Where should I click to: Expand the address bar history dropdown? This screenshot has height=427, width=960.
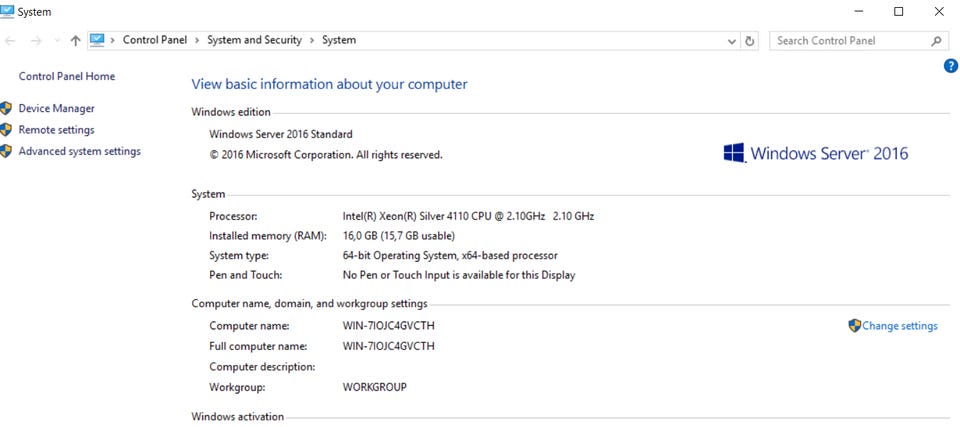pyautogui.click(x=732, y=41)
